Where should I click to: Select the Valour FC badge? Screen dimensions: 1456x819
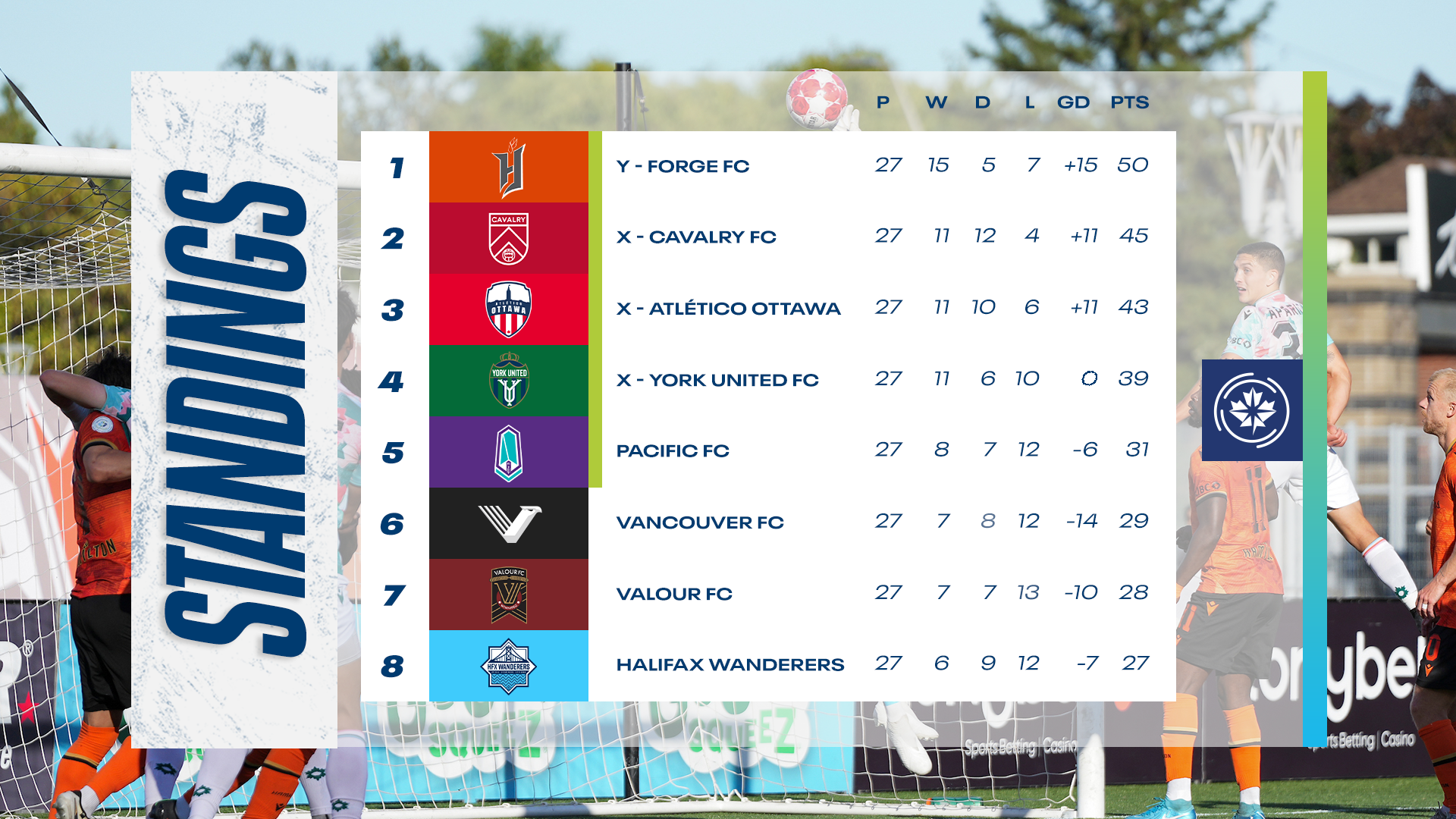click(509, 595)
